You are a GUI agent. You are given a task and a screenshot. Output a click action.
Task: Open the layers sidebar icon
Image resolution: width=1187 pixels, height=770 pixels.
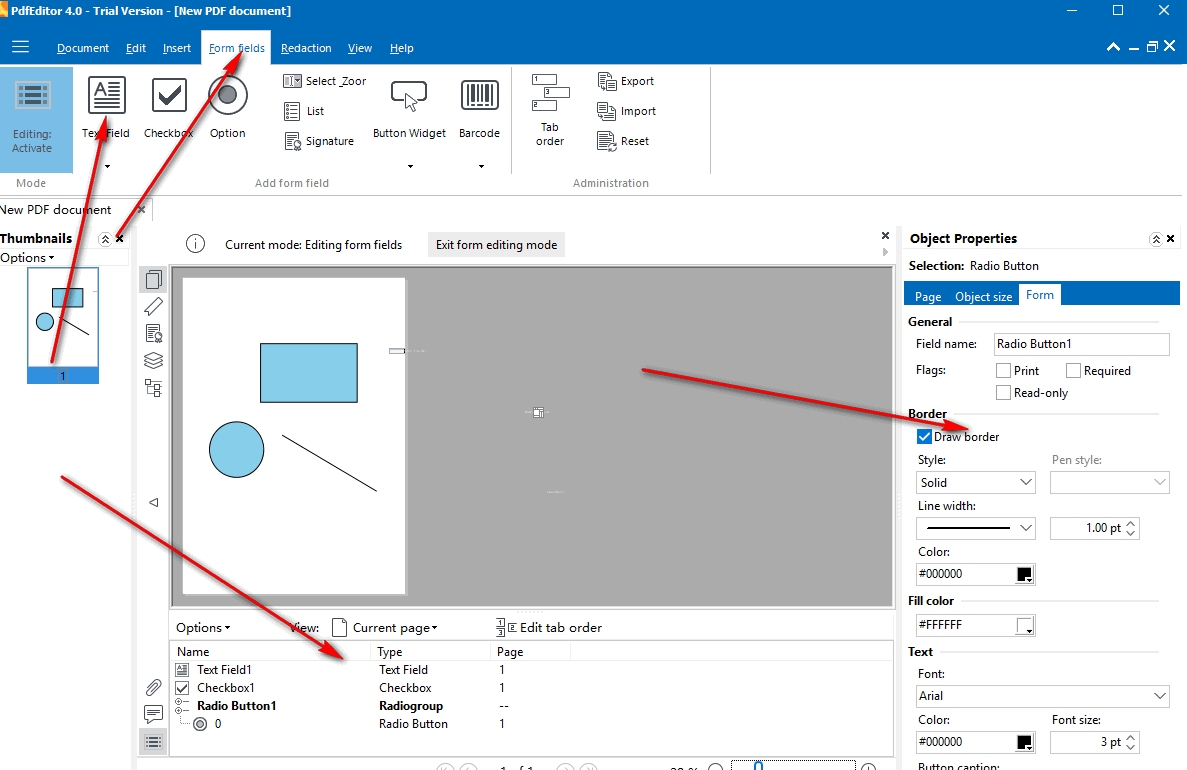point(154,360)
